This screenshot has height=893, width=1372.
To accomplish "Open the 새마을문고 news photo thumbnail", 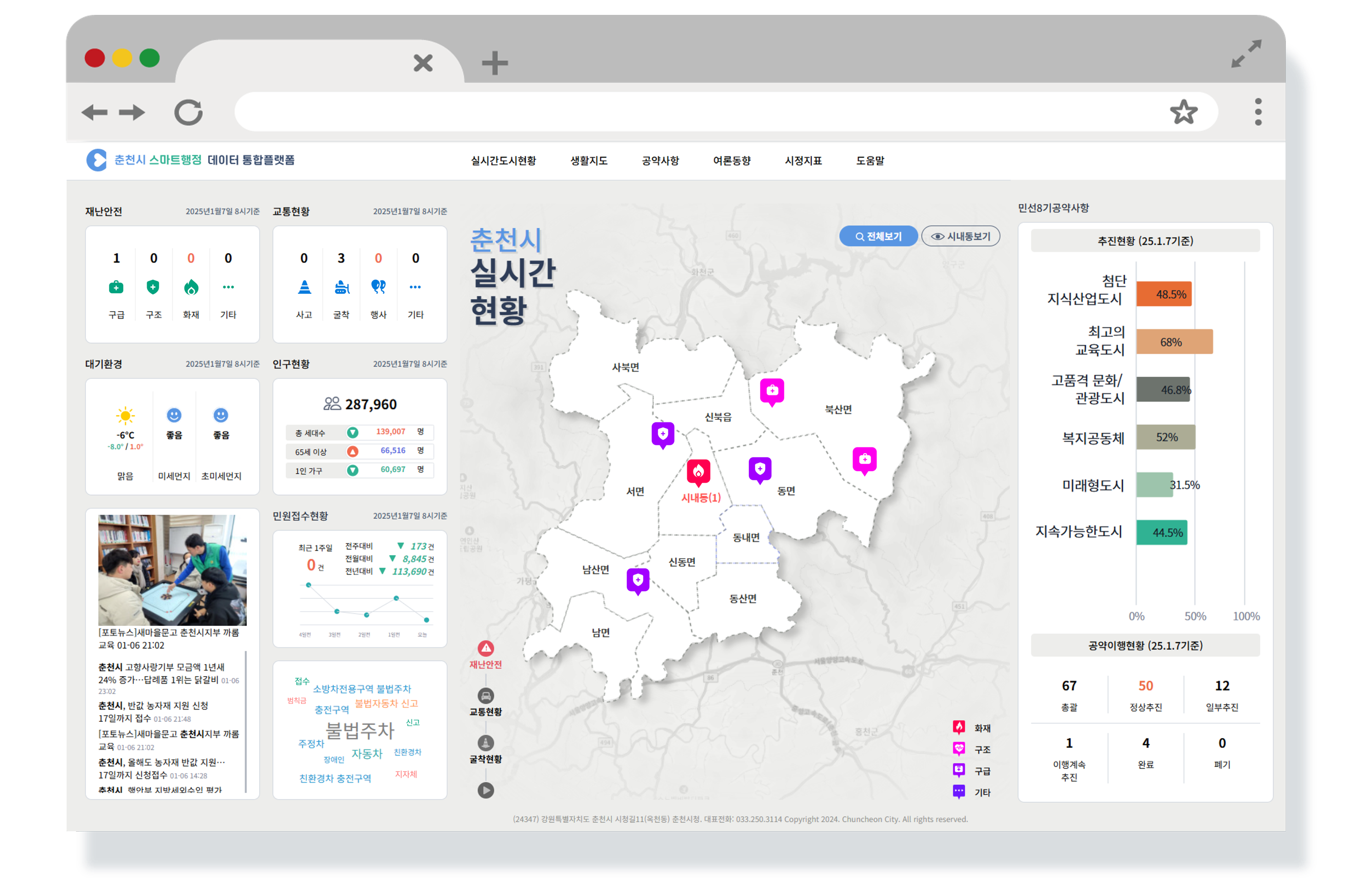I will pyautogui.click(x=172, y=570).
